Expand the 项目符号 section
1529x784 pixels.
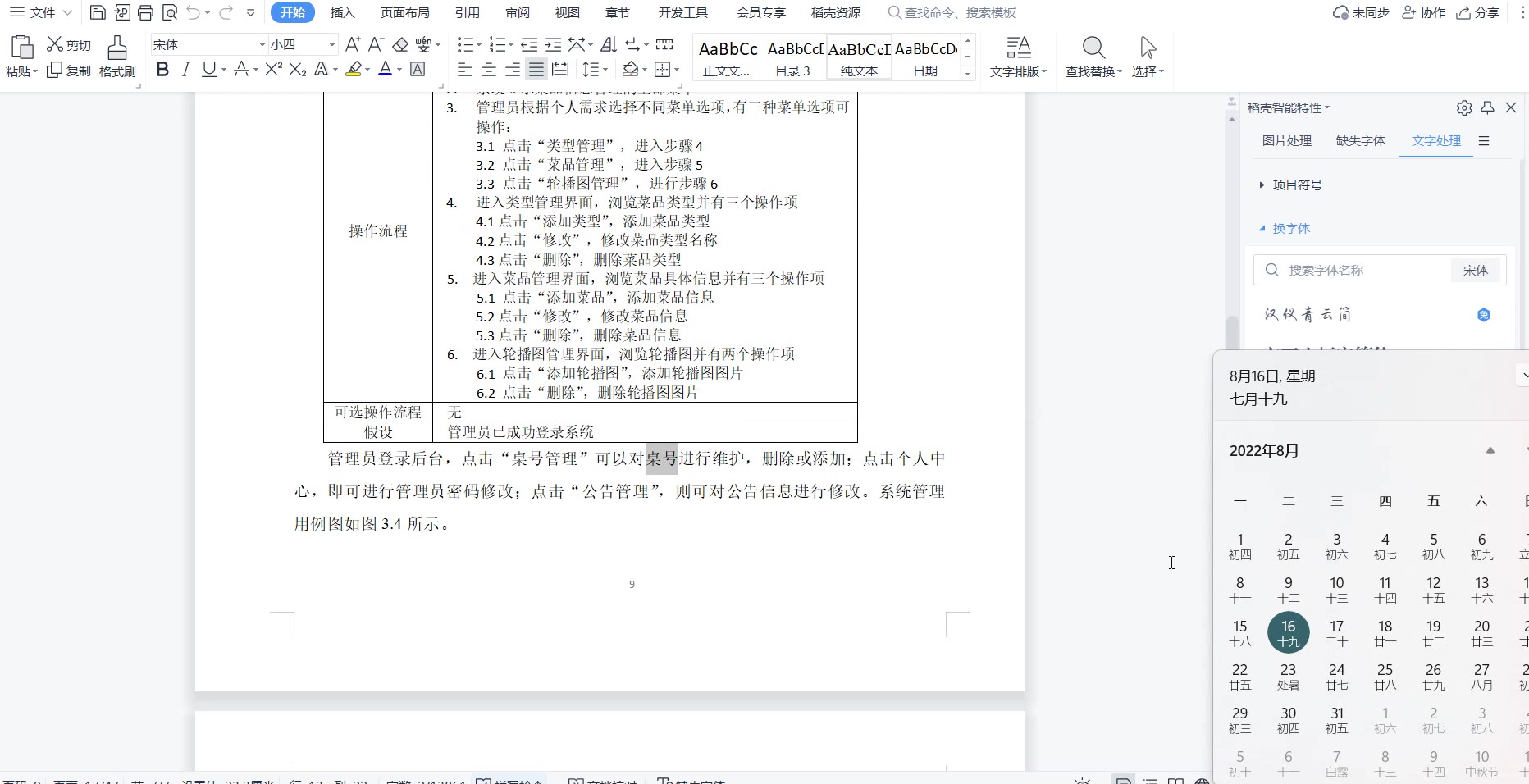coord(1262,185)
